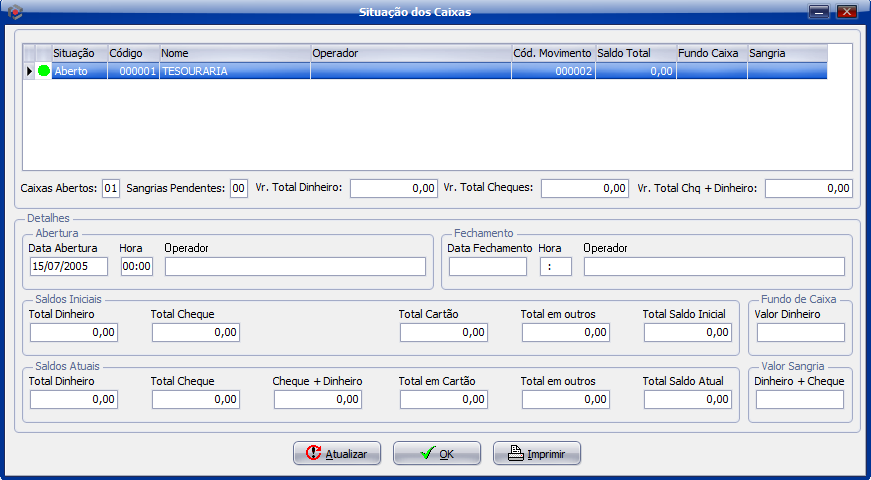Click the Sangria column header
The image size is (871, 480).
[786, 52]
